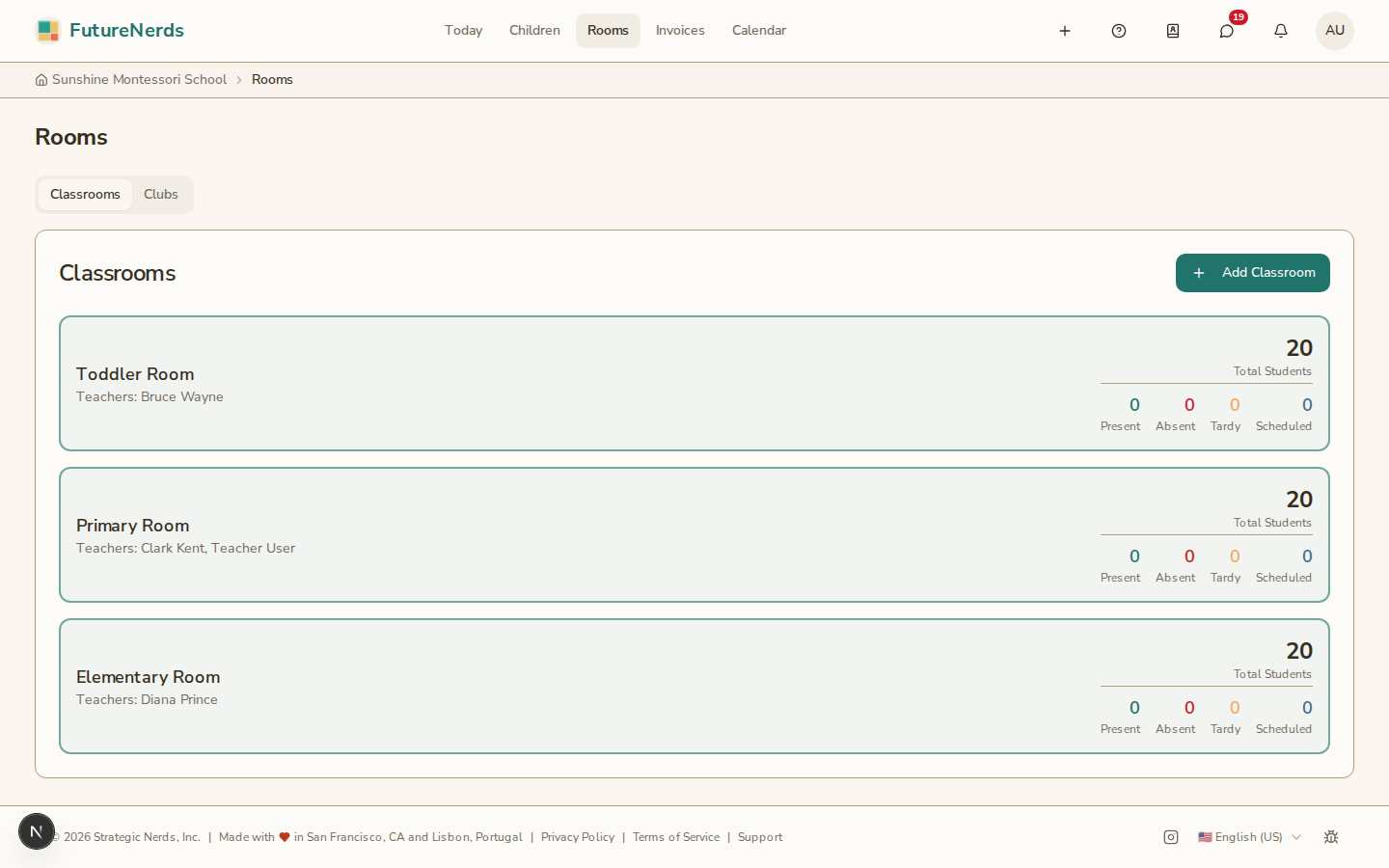Open the Primary Room classroom card
The width and height of the screenshot is (1389, 868).
pos(694,535)
